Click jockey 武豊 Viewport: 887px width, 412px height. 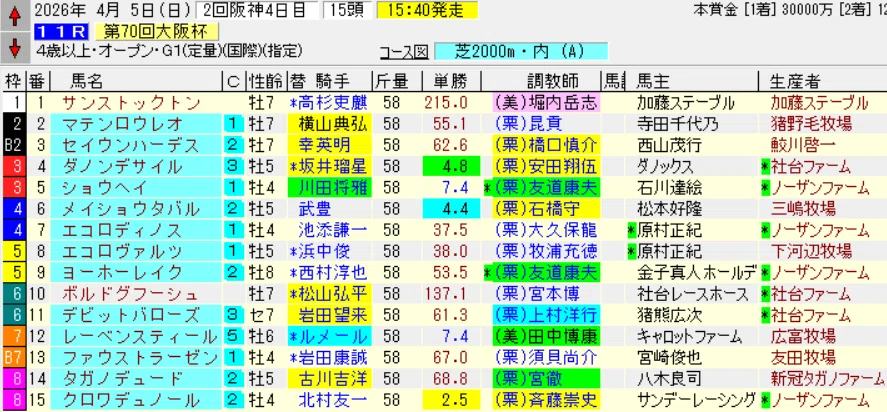(x=315, y=209)
